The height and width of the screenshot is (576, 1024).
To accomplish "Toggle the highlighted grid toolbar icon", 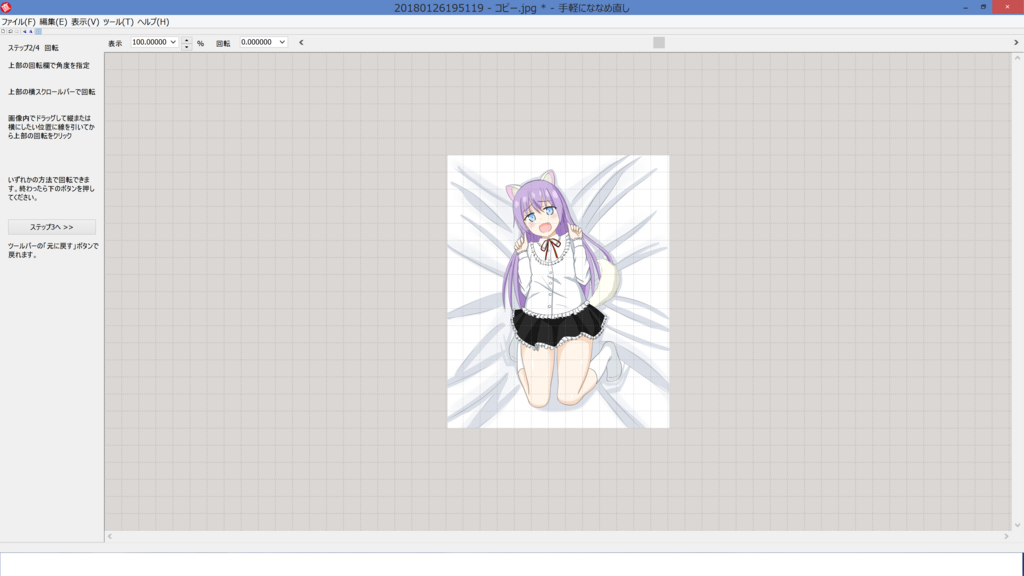I will click(x=39, y=31).
